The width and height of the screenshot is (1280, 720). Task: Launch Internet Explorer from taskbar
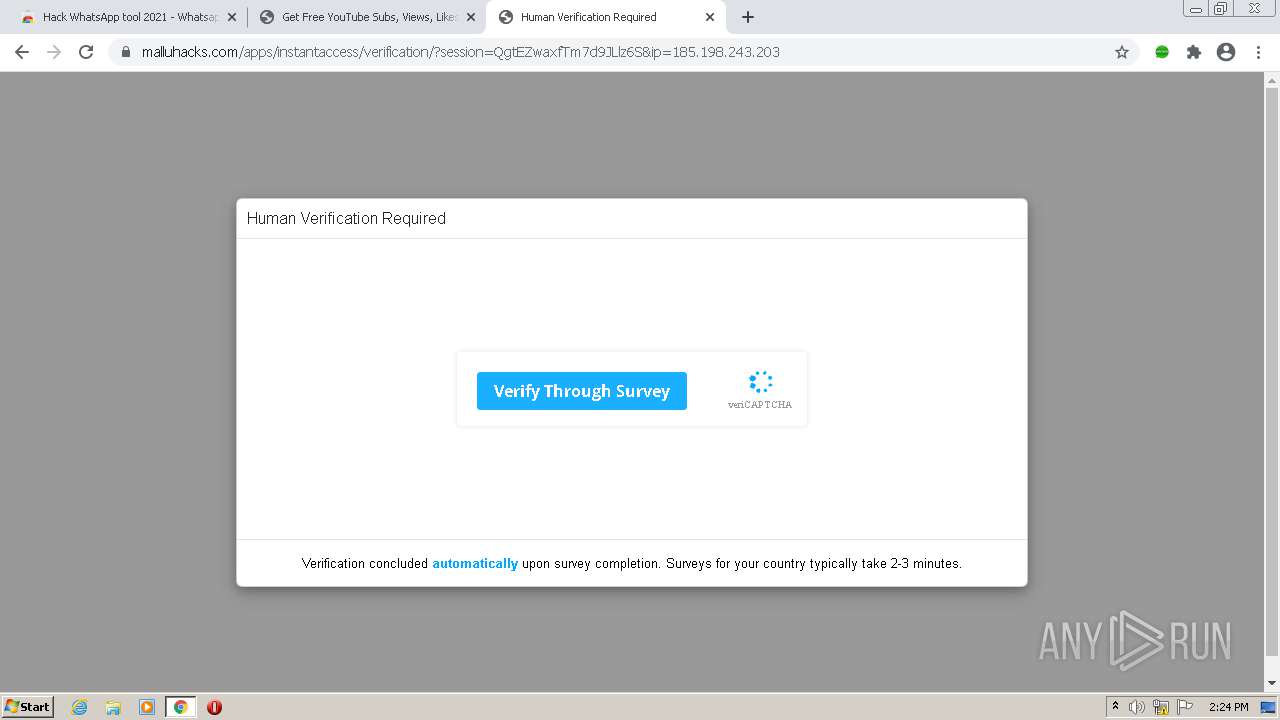tap(80, 707)
